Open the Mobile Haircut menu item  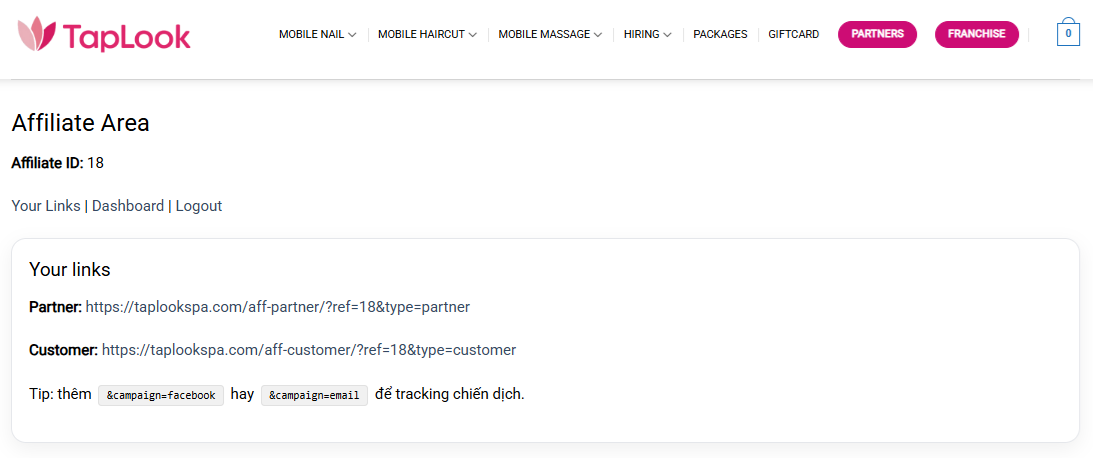click(x=421, y=34)
